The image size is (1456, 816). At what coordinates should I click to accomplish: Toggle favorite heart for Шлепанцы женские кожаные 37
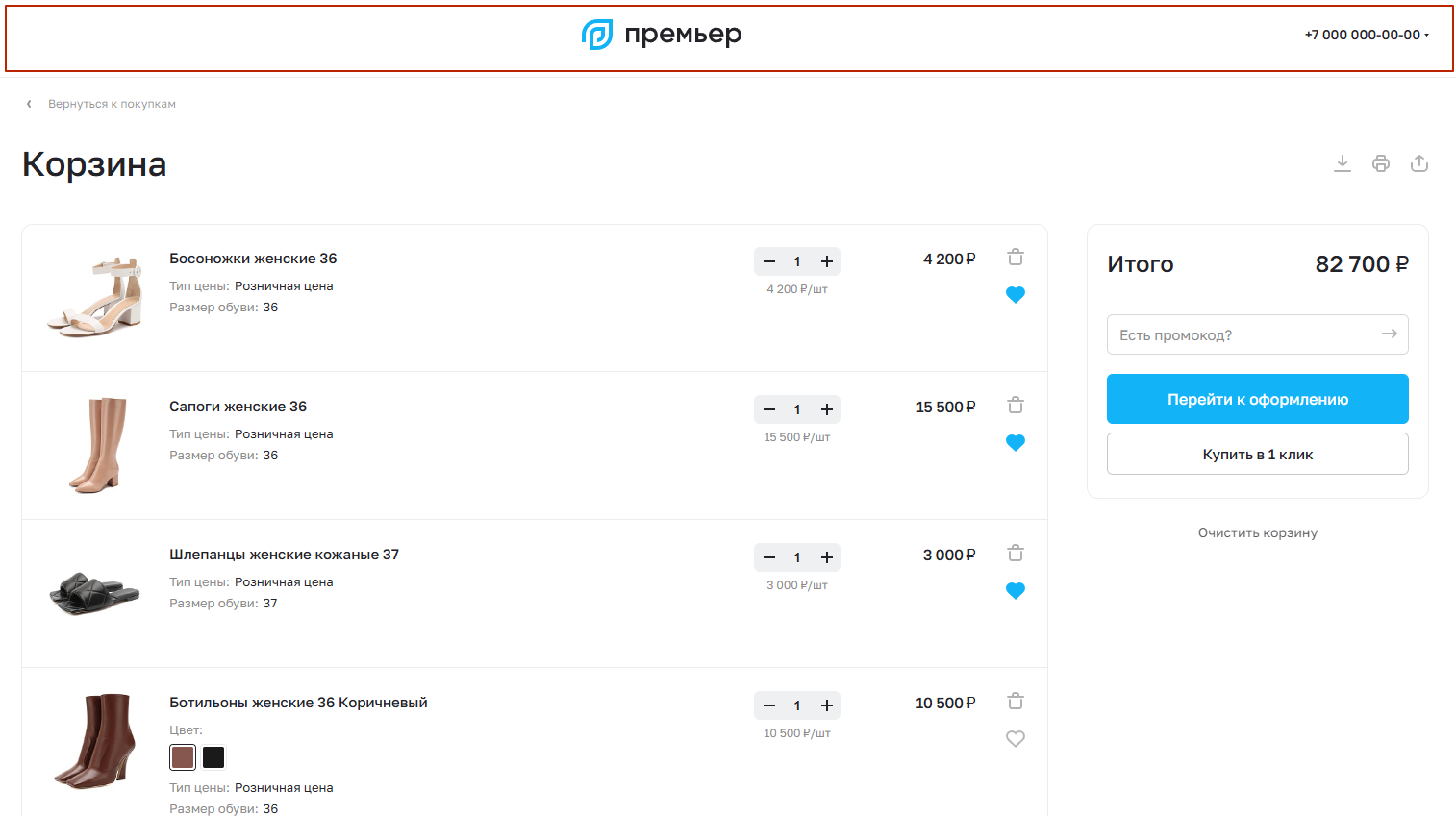pos(1016,591)
